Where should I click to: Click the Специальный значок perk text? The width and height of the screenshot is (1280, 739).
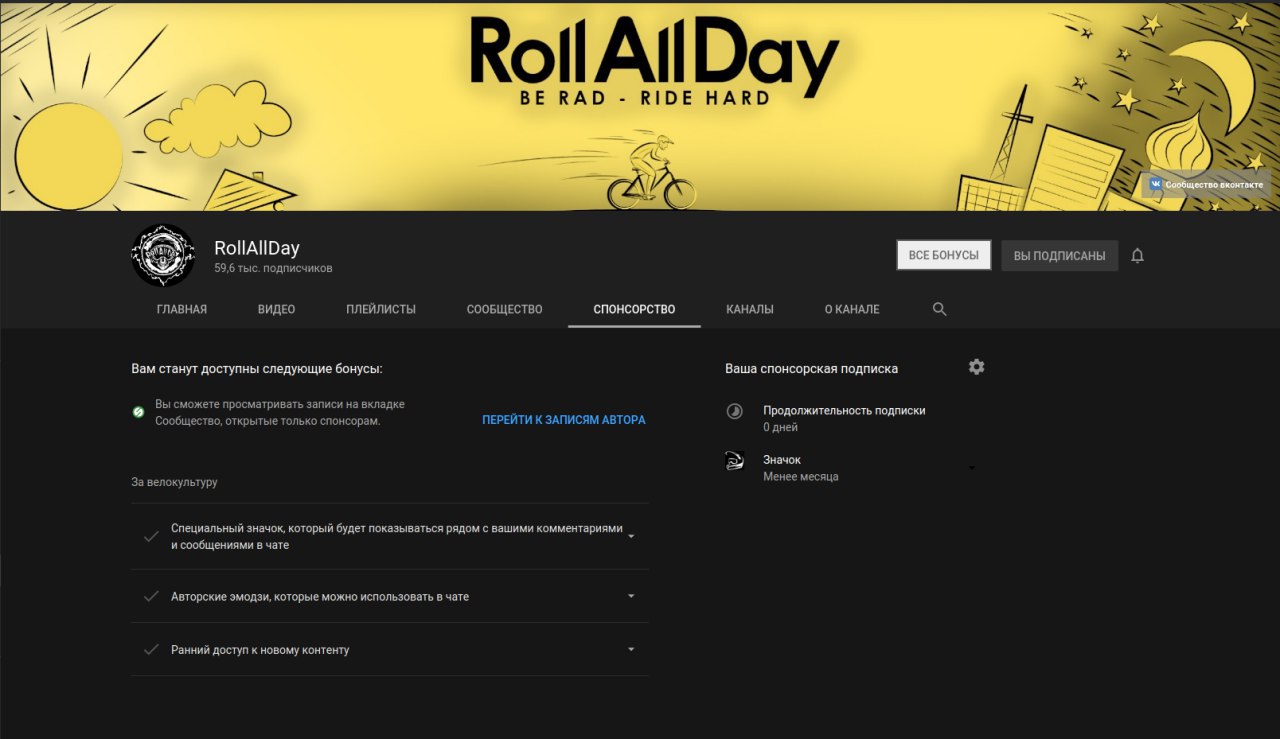(397, 536)
